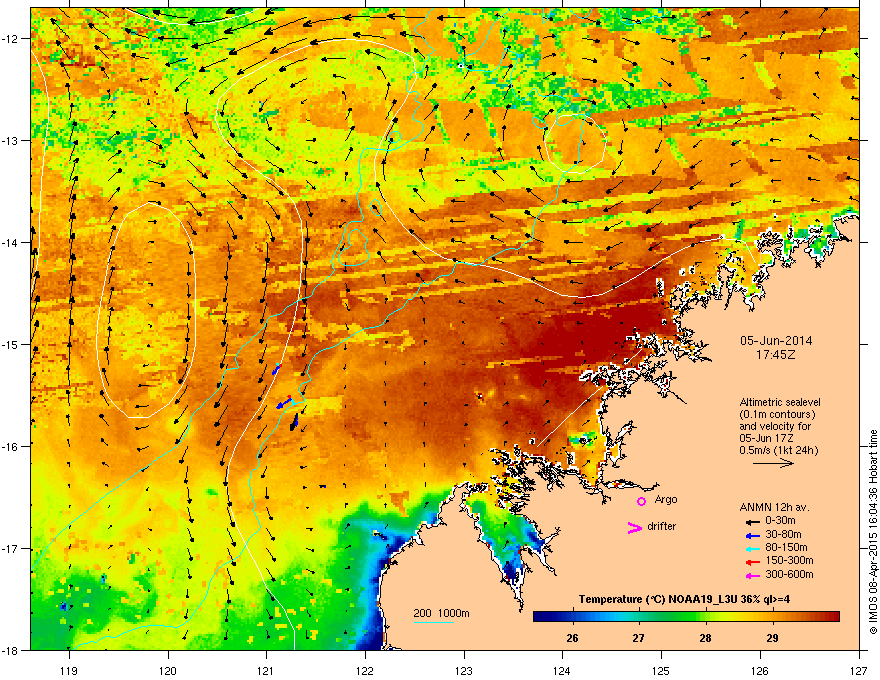Click the colorbar value 28

706,638
